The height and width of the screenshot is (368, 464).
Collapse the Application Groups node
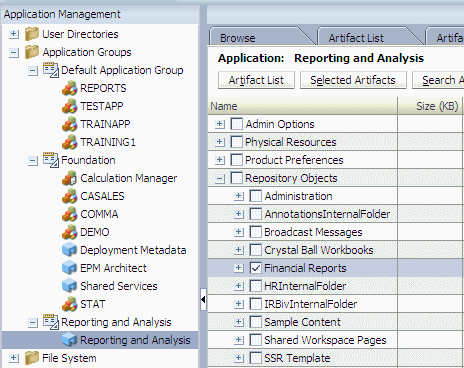tap(14, 52)
